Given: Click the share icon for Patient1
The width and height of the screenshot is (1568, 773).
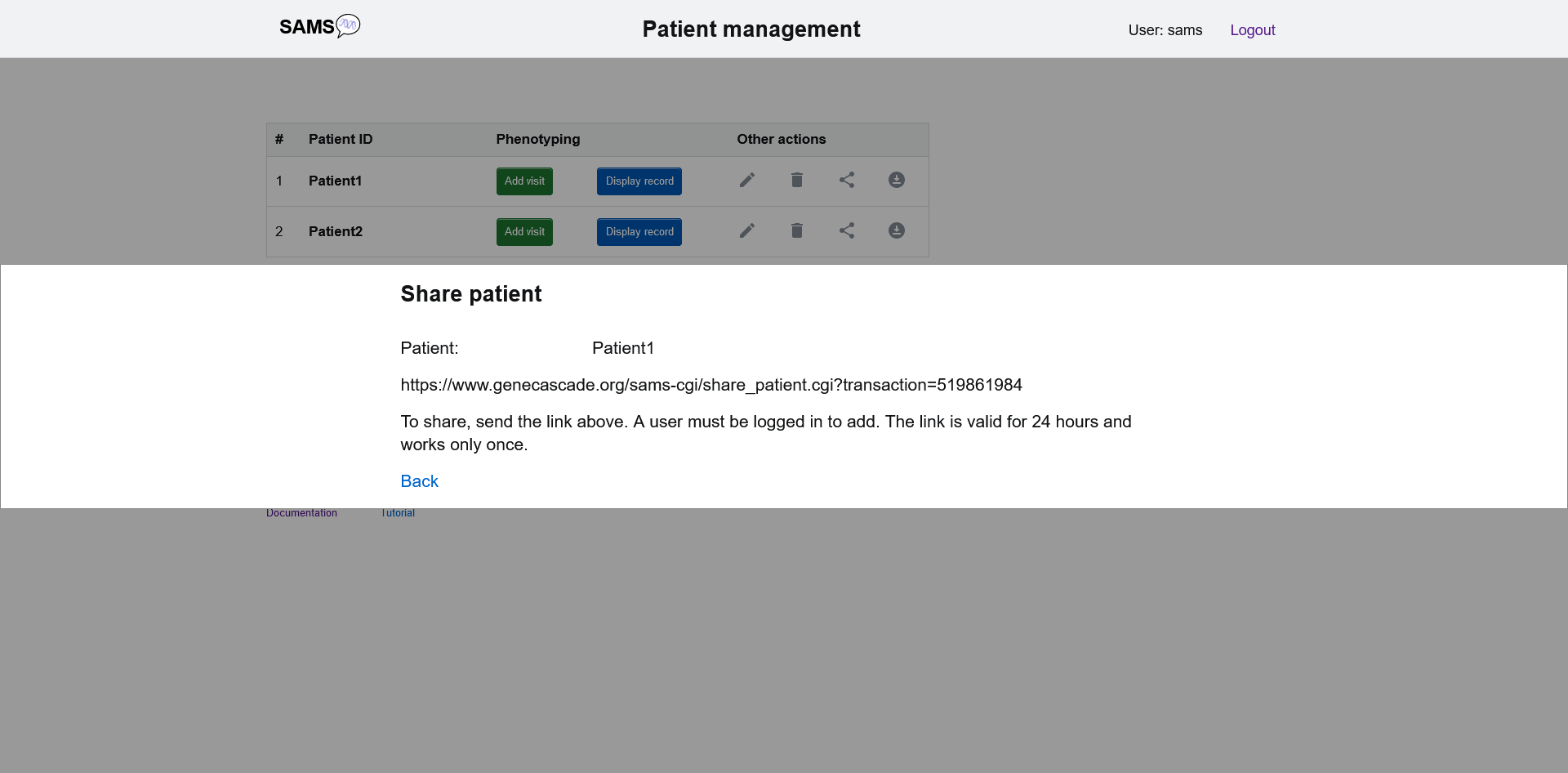Looking at the screenshot, I should (x=847, y=181).
